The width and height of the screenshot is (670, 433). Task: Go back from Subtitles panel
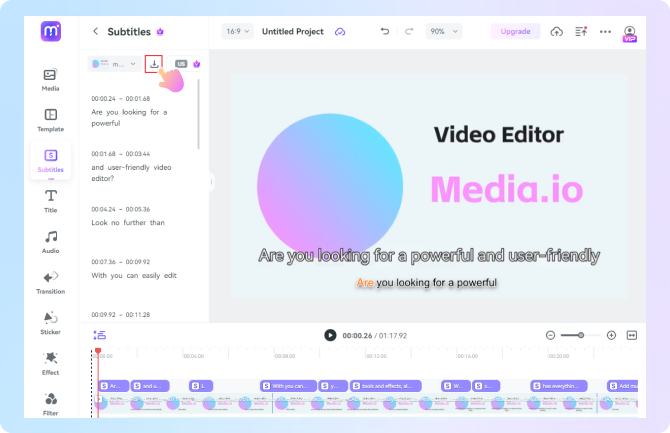[x=95, y=32]
